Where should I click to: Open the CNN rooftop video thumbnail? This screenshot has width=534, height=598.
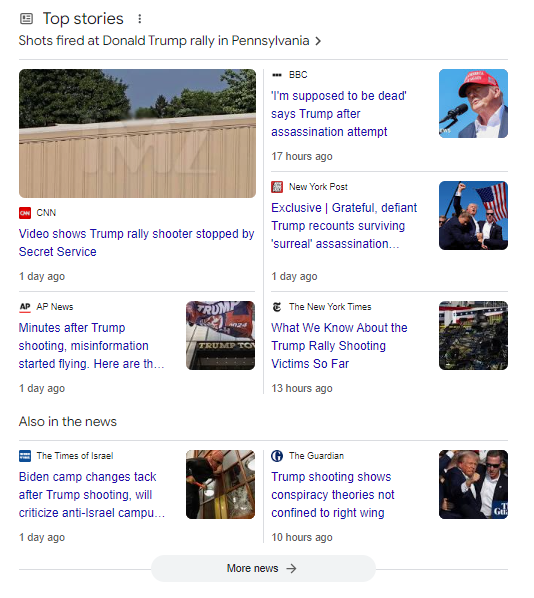137,133
